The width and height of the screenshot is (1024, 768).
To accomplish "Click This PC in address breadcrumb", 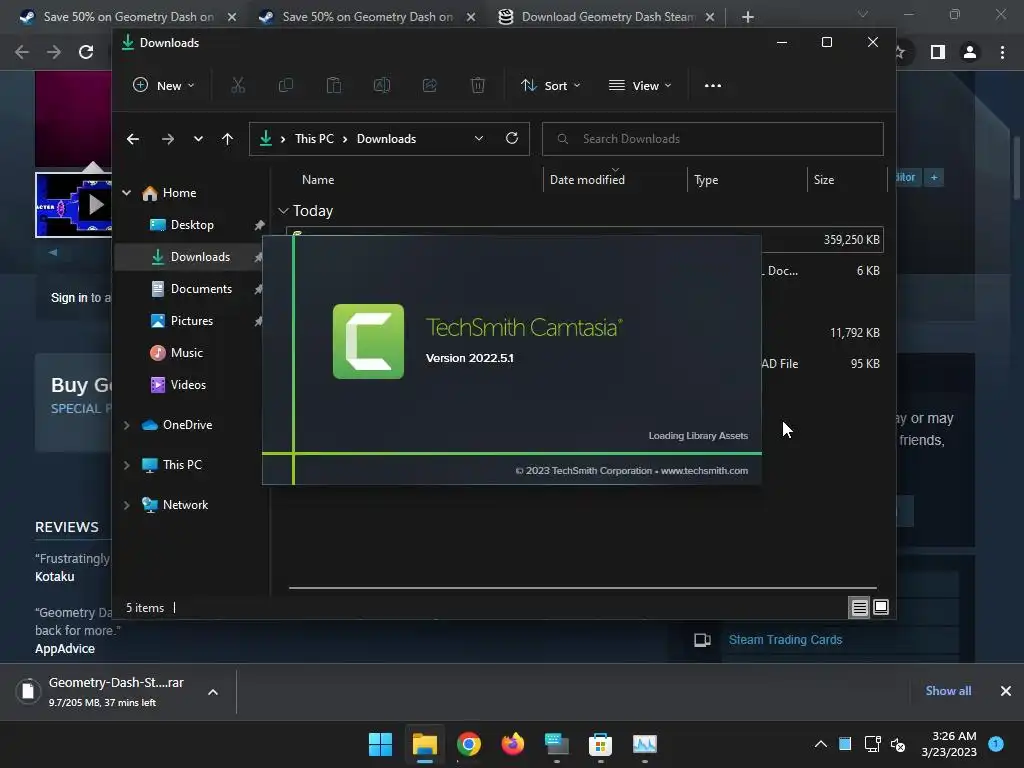I will (314, 139).
